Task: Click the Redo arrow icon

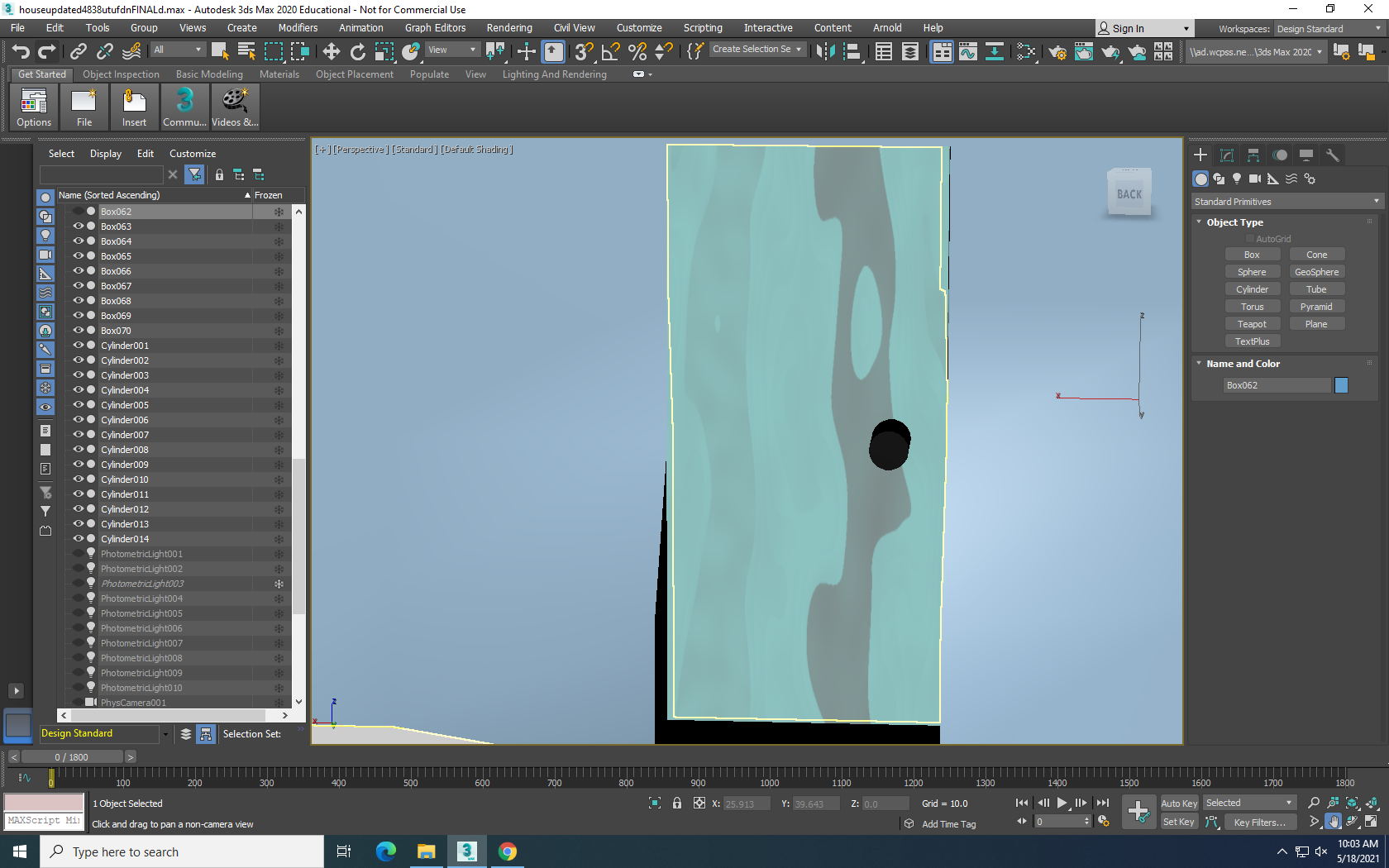Action: point(47,51)
